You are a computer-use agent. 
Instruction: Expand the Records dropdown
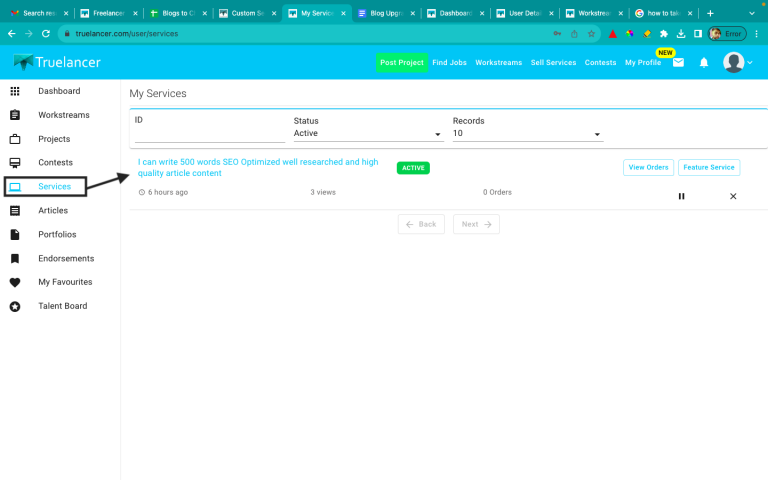[527, 133]
